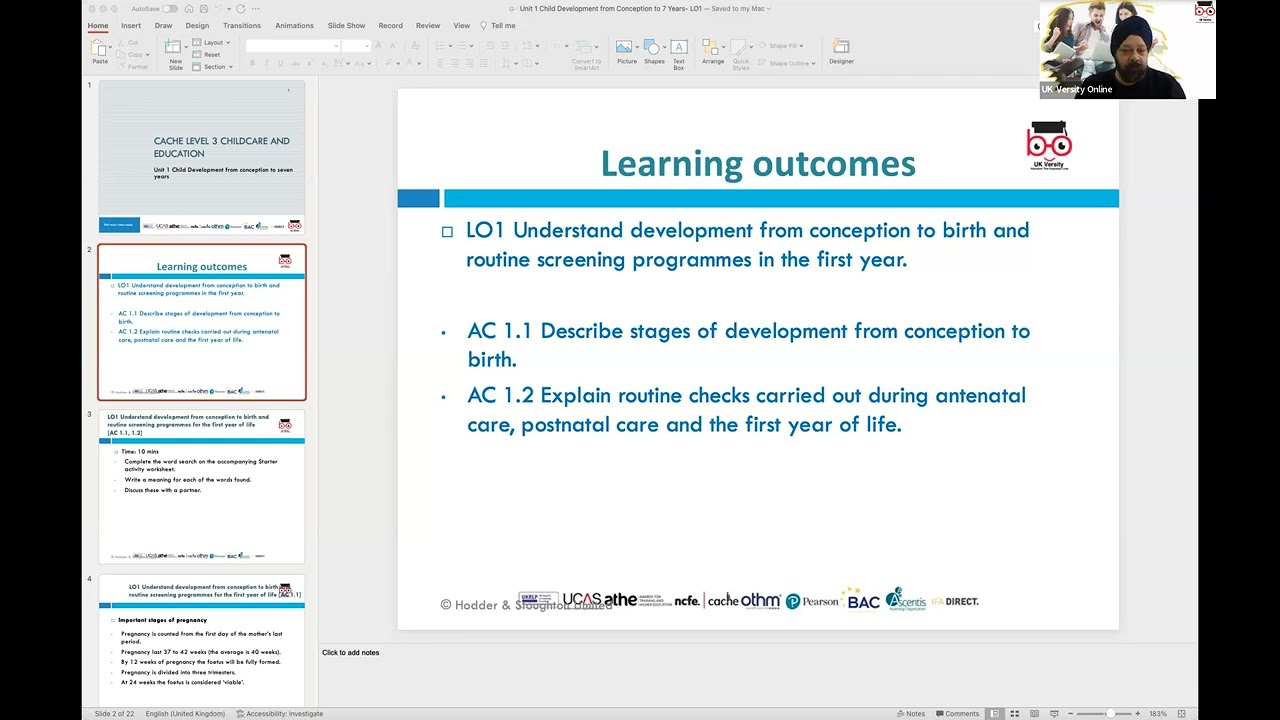Viewport: 1280px width, 720px height.
Task: Open the Slide Show tab
Action: (346, 26)
